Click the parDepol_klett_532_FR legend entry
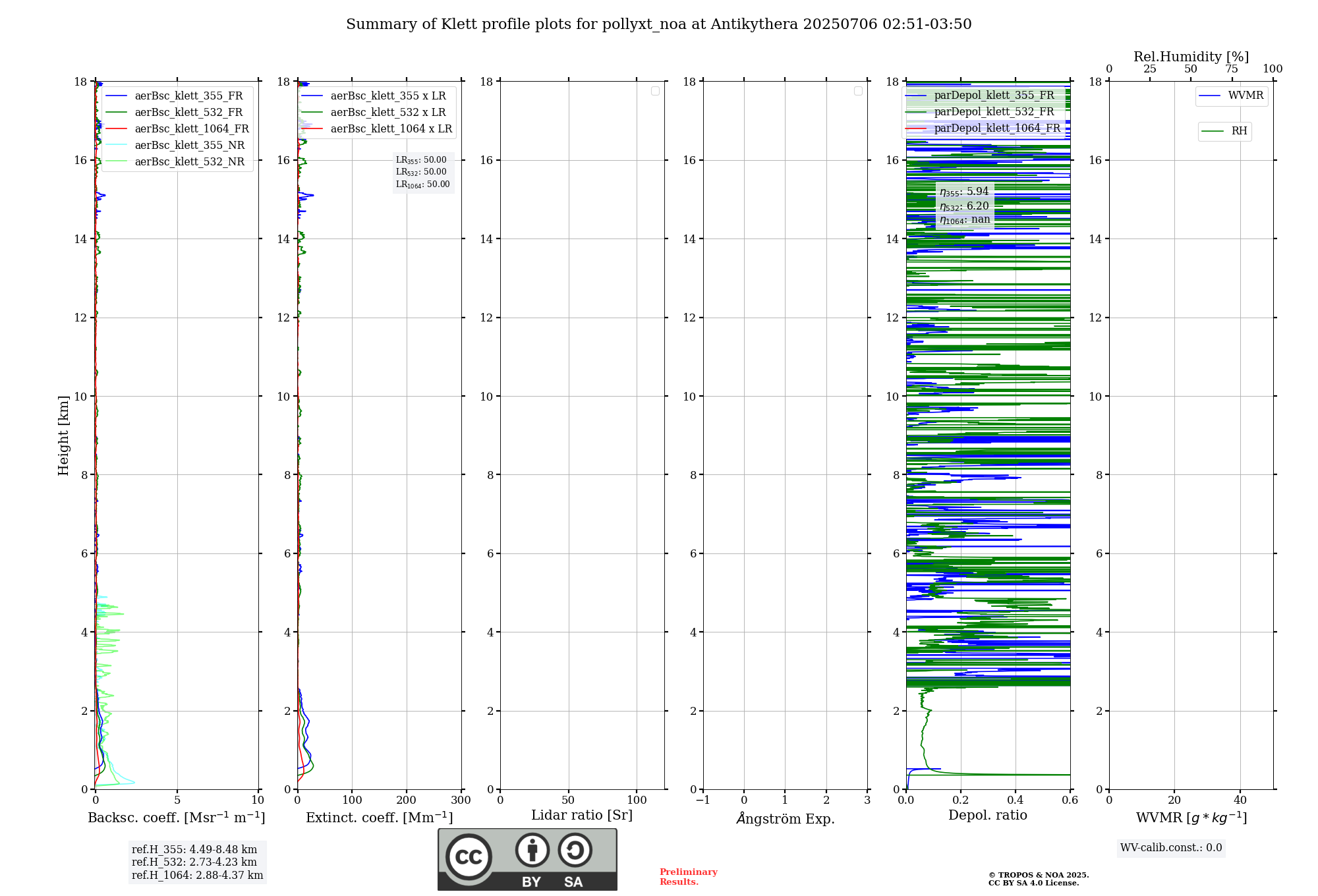This screenshot has width=1318, height=896. 980,112
